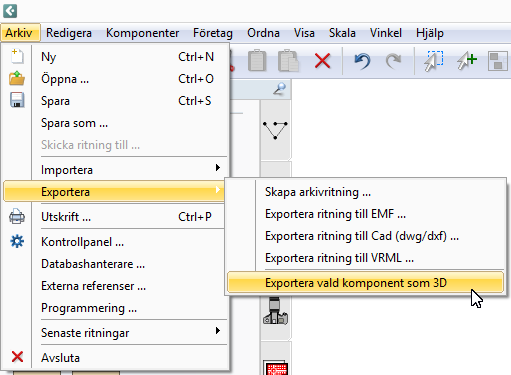Open the Redigera menu
This screenshot has height=375, width=511.
coord(69,33)
